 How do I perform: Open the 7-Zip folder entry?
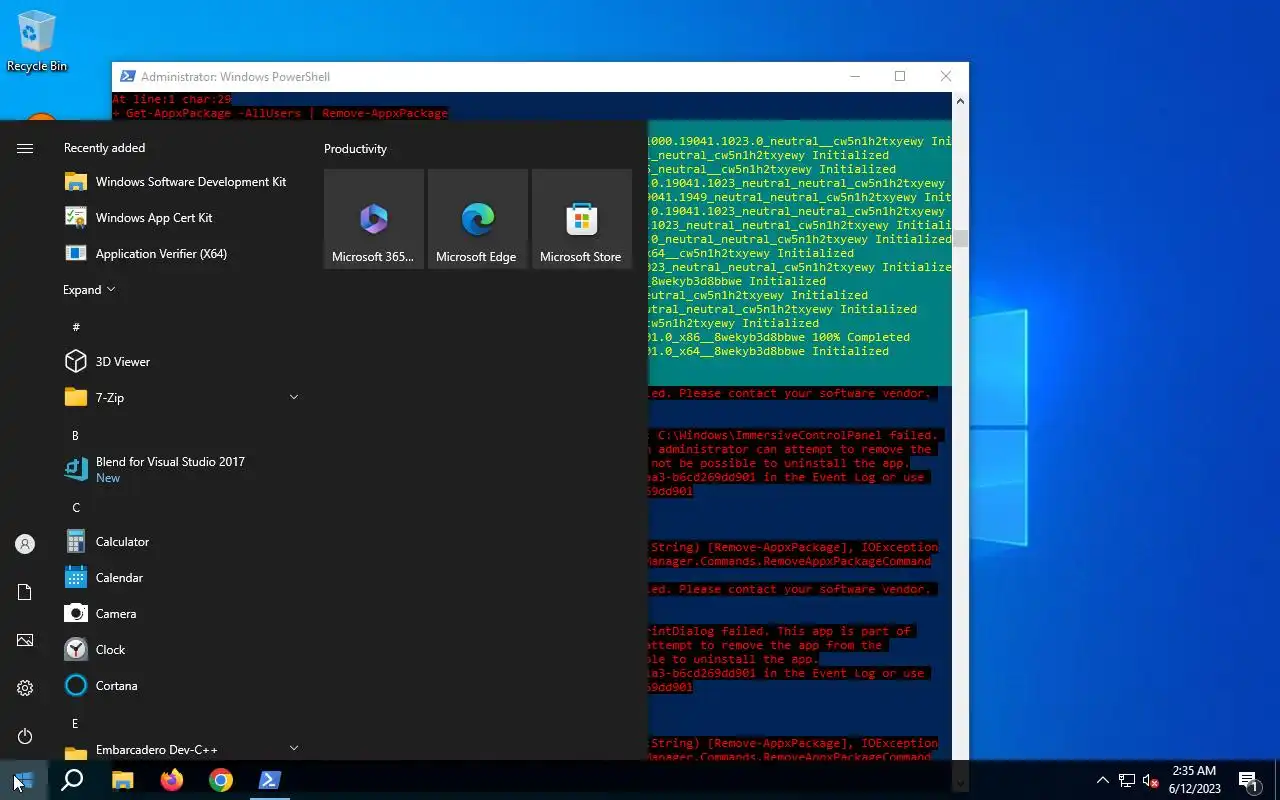(x=181, y=397)
